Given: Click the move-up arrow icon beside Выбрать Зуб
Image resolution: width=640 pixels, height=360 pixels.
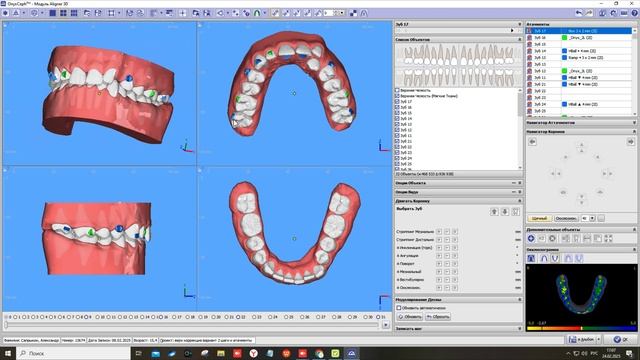Looking at the screenshot, I should tap(494, 211).
